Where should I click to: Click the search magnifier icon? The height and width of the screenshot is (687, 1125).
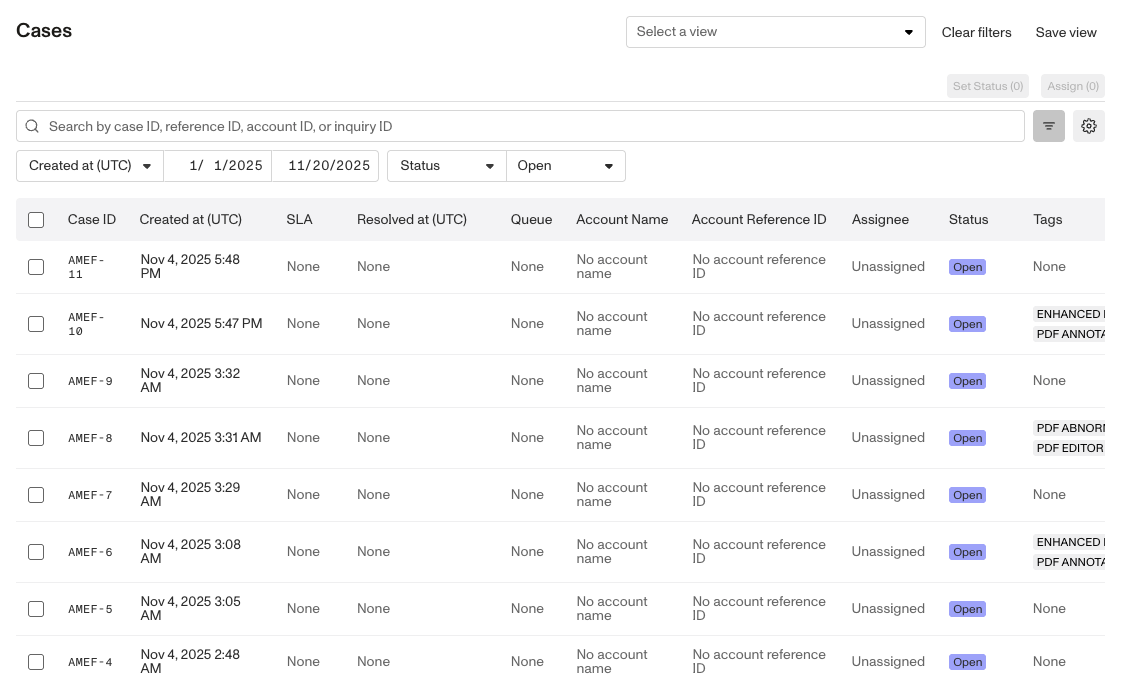tap(32, 126)
